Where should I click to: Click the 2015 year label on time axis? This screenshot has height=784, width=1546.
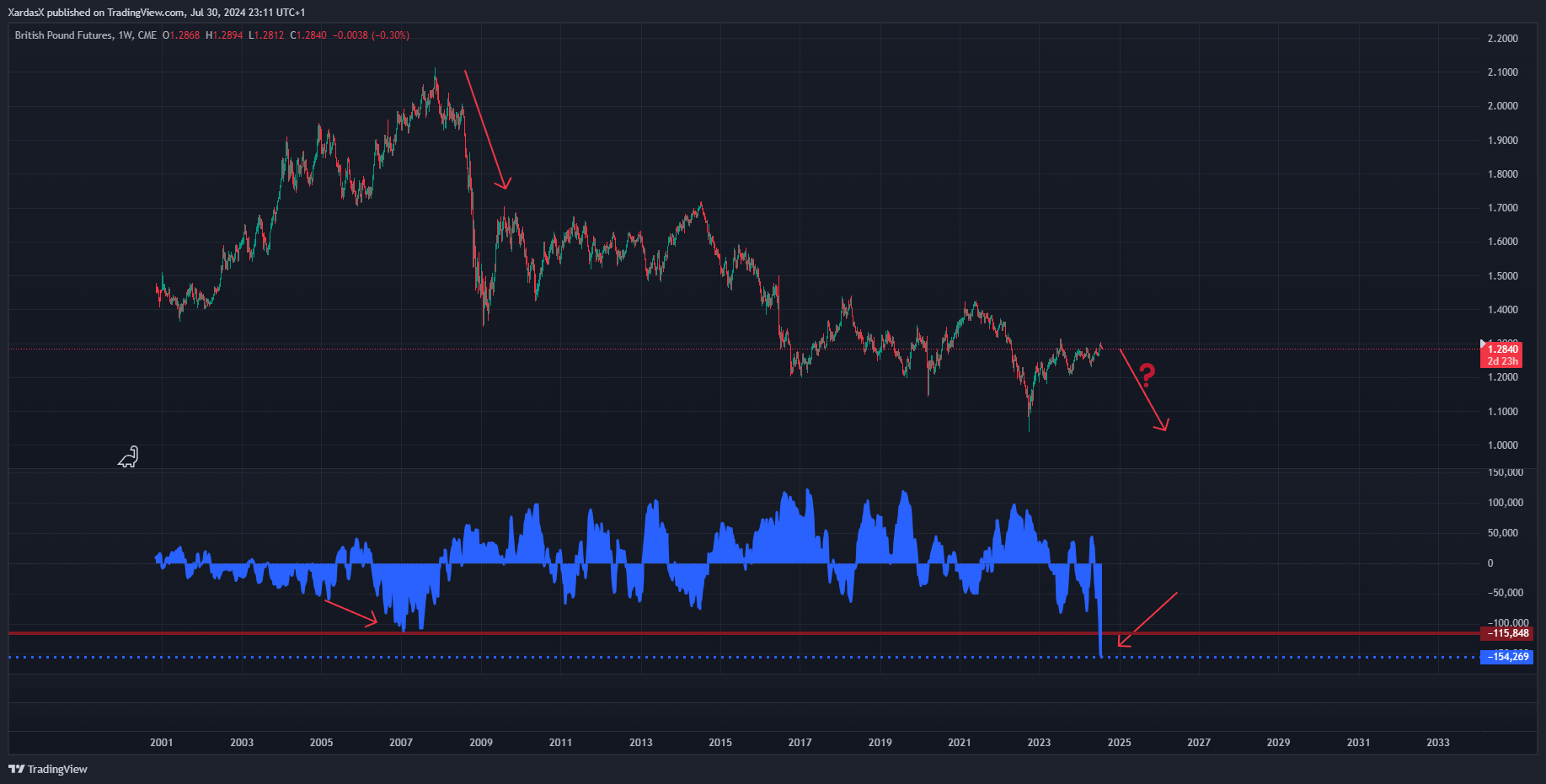(x=720, y=743)
